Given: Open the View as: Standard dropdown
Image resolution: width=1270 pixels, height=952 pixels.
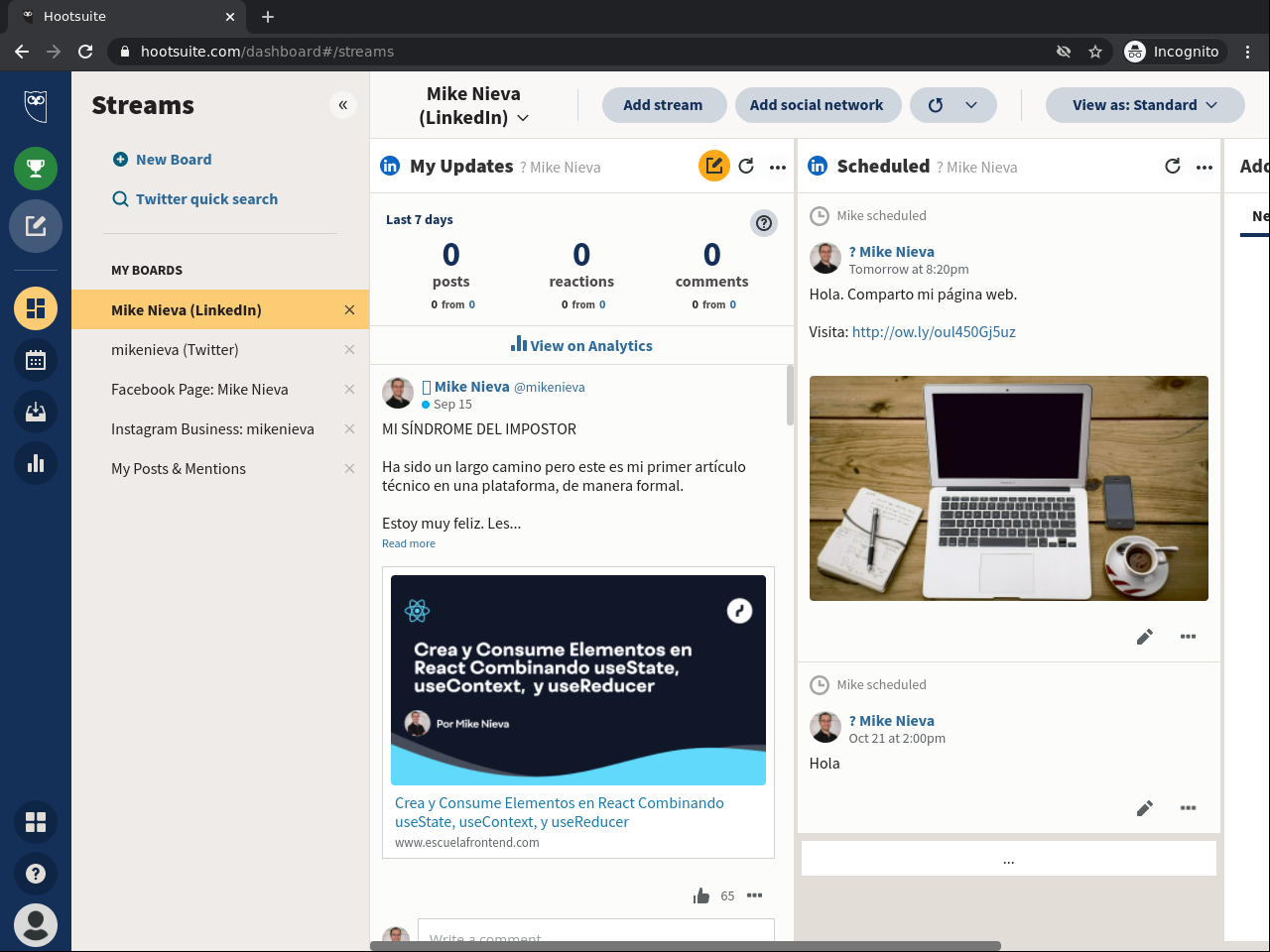Looking at the screenshot, I should click(x=1145, y=105).
